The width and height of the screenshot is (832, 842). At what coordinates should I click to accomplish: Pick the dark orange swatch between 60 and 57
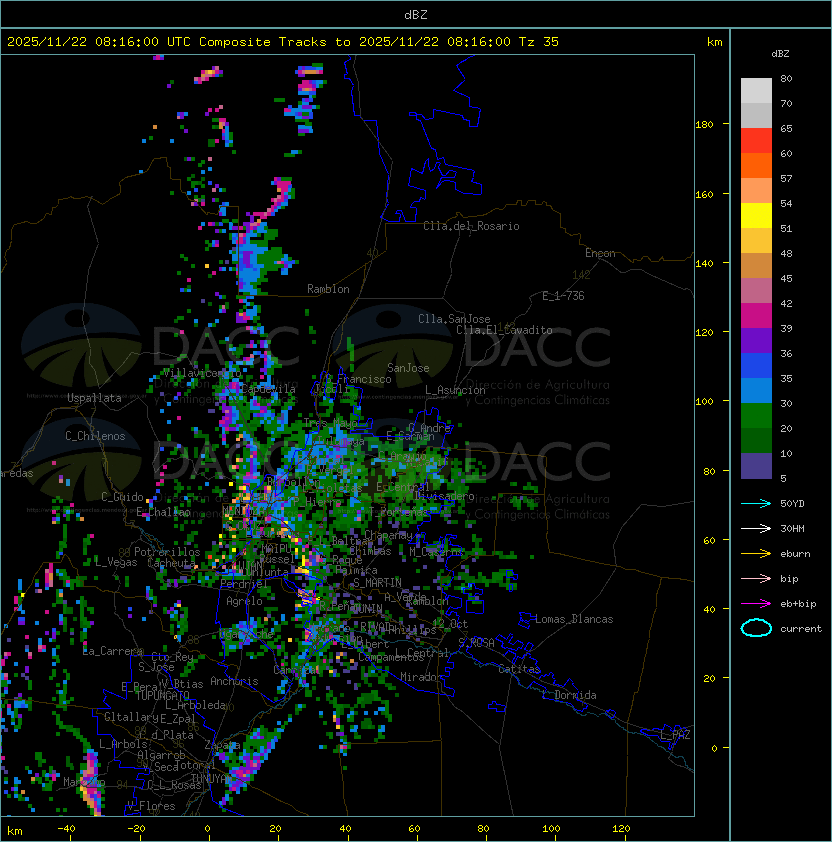coord(756,165)
